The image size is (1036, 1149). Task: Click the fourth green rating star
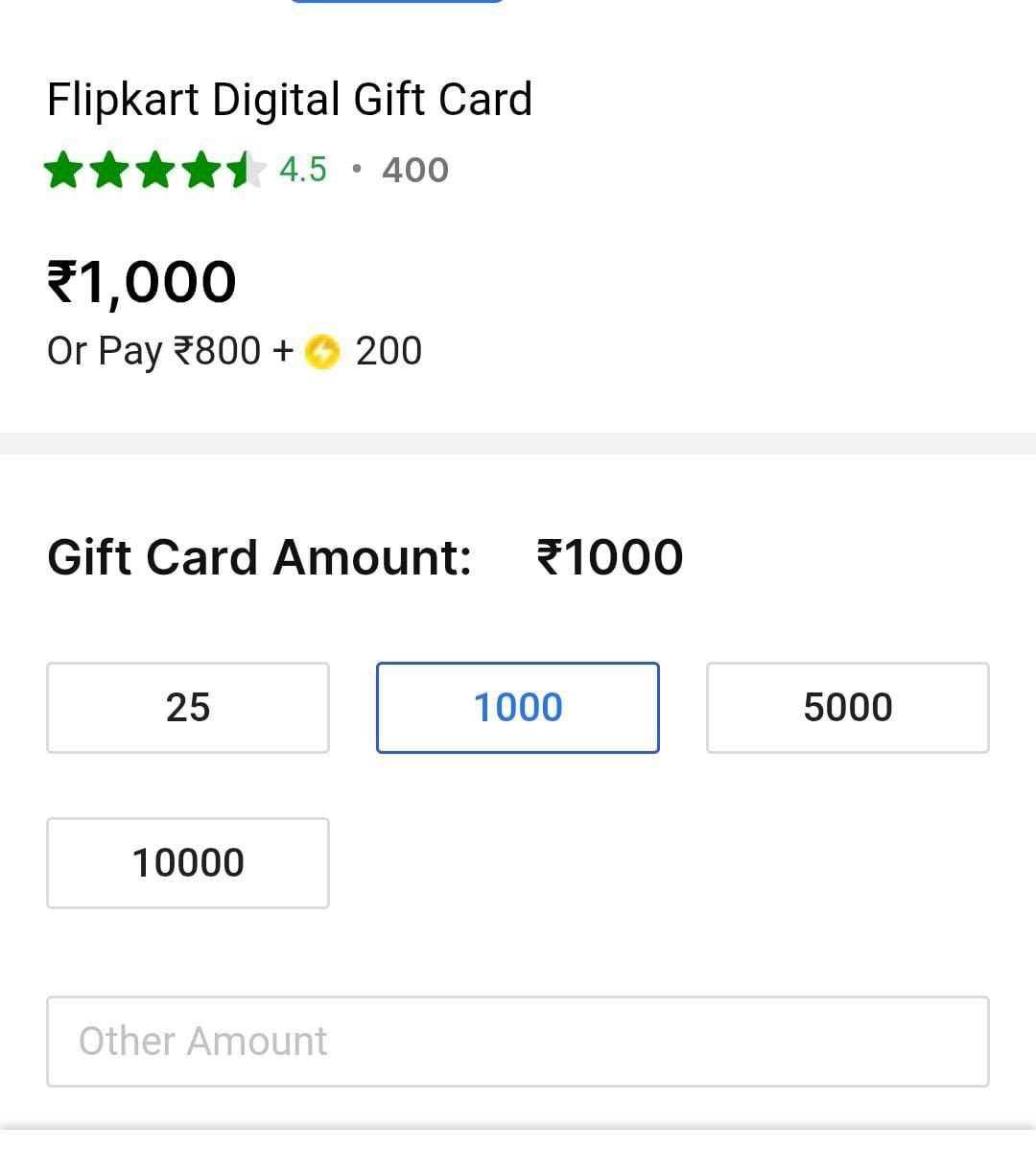click(x=201, y=171)
